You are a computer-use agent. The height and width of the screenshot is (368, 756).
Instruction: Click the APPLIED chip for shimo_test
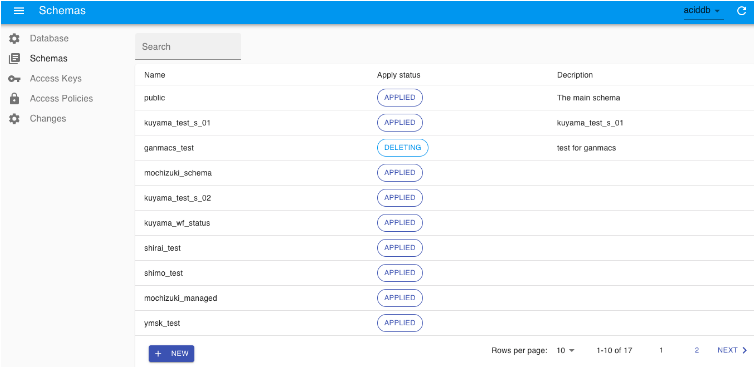tap(400, 273)
